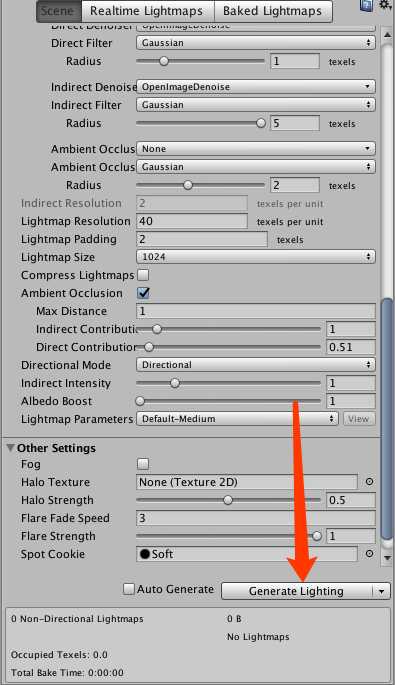
Task: Click the Indirect Filter Radius value field
Action: tap(295, 123)
